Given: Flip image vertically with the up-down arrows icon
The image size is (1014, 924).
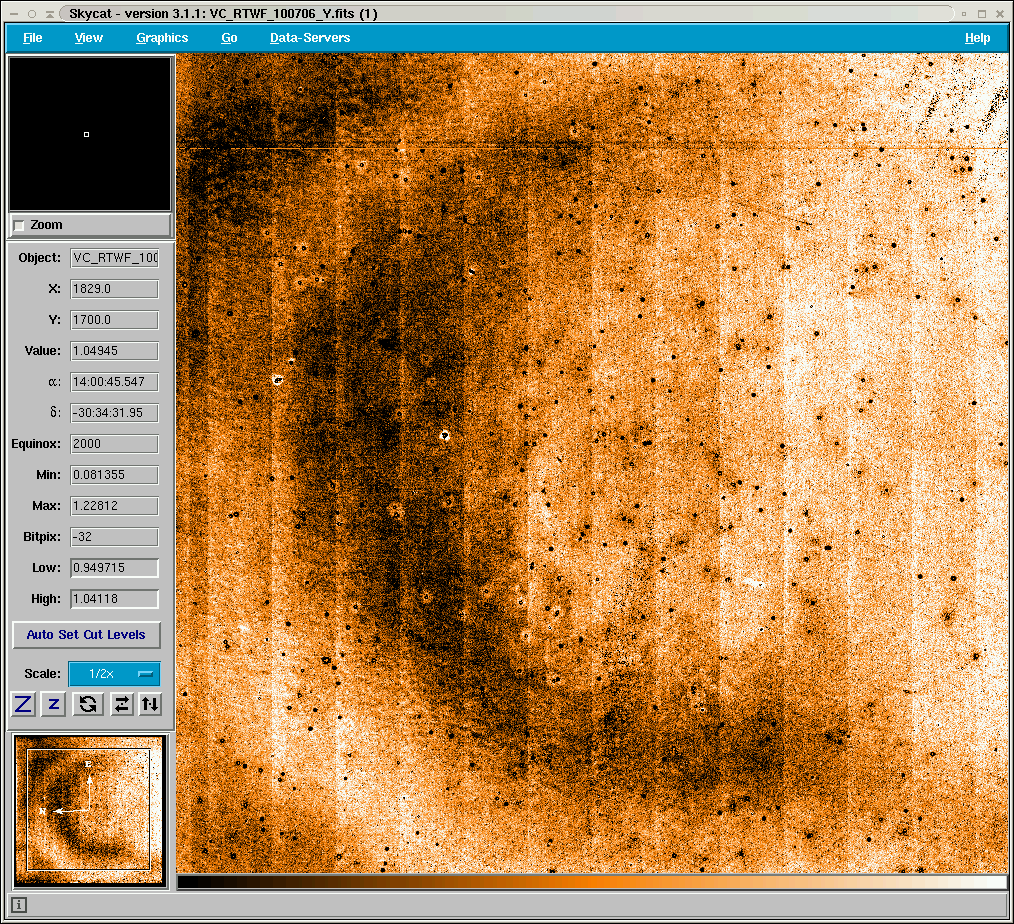Looking at the screenshot, I should (149, 704).
